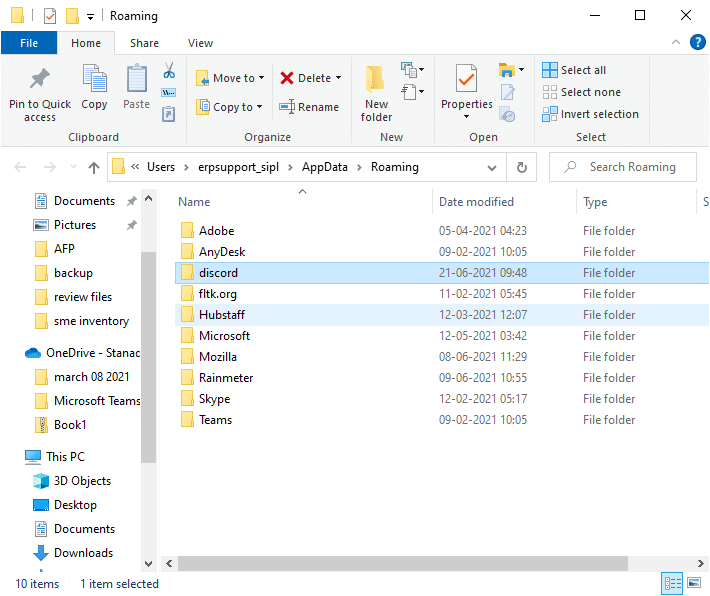Image resolution: width=710 pixels, height=596 pixels.
Task: Open address bar history dropdown chevron
Action: (x=492, y=168)
